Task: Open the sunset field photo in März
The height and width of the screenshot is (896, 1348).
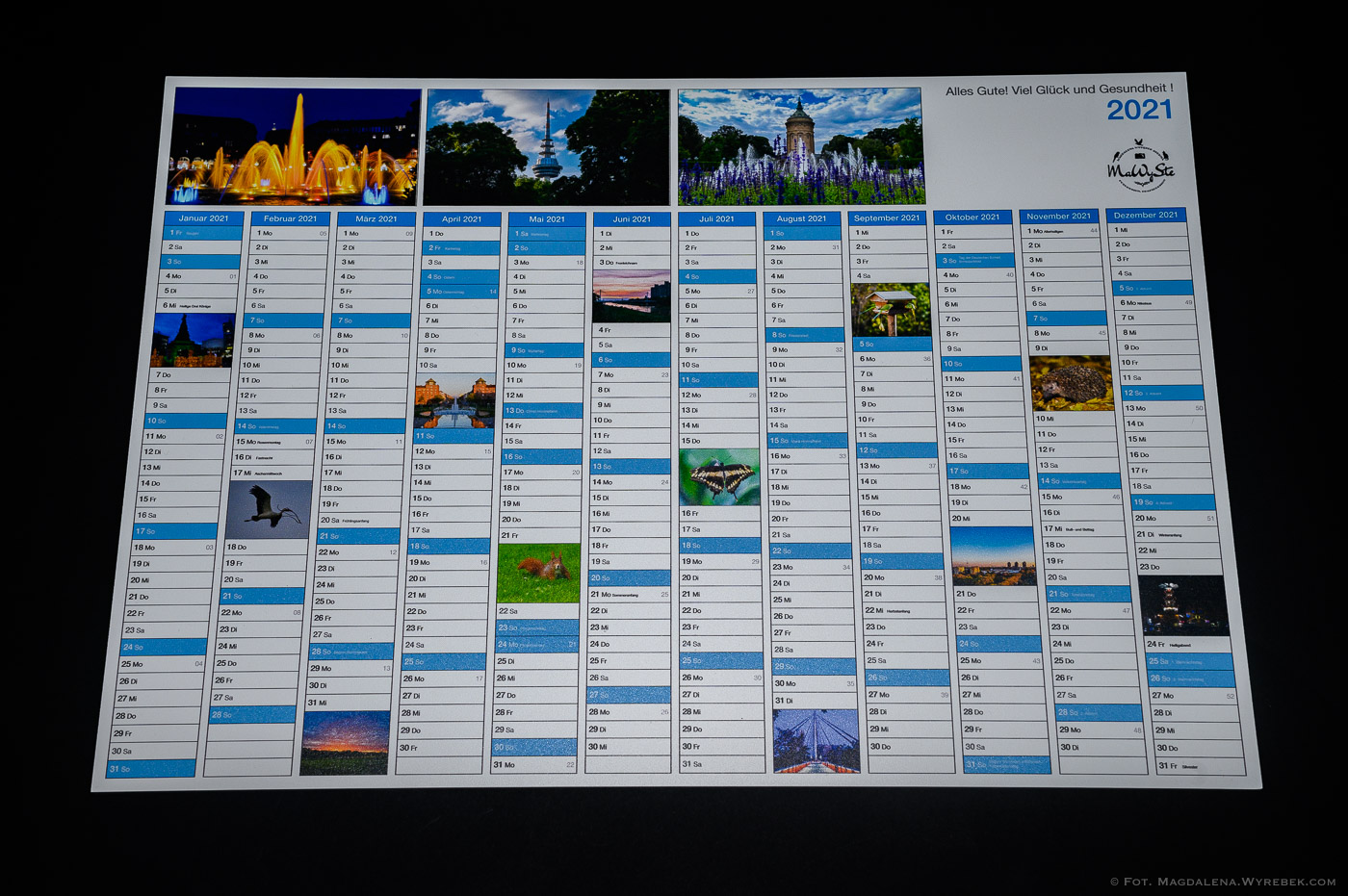Action: pyautogui.click(x=345, y=742)
